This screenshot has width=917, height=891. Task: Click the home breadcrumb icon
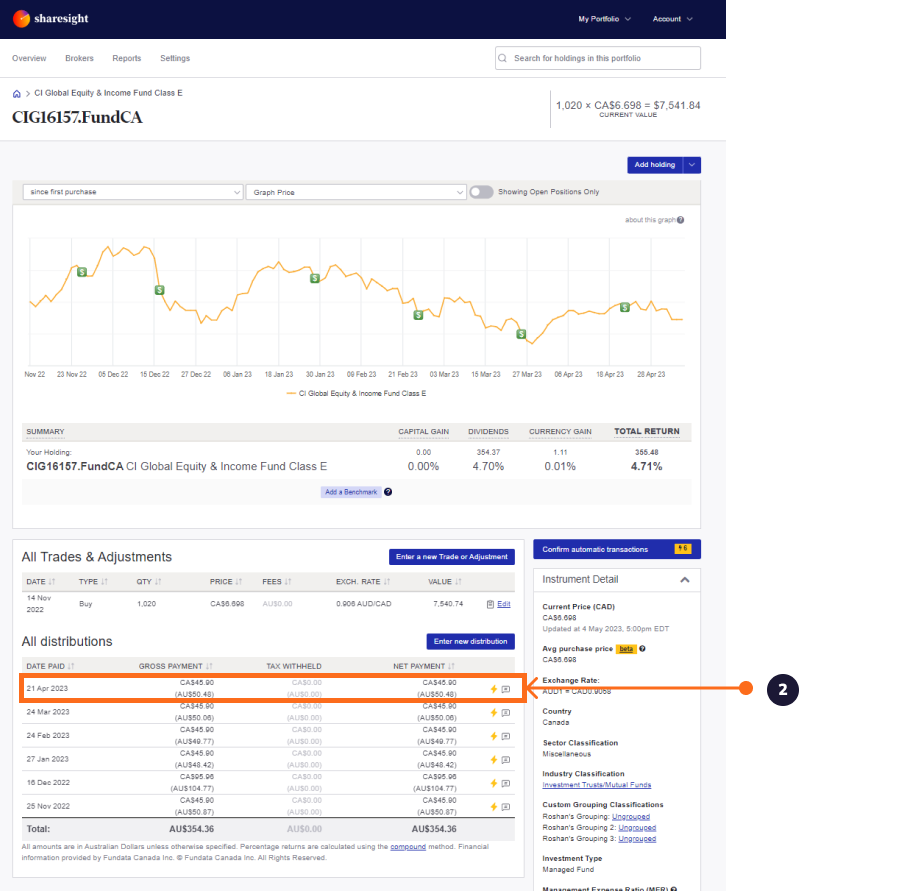tap(16, 94)
